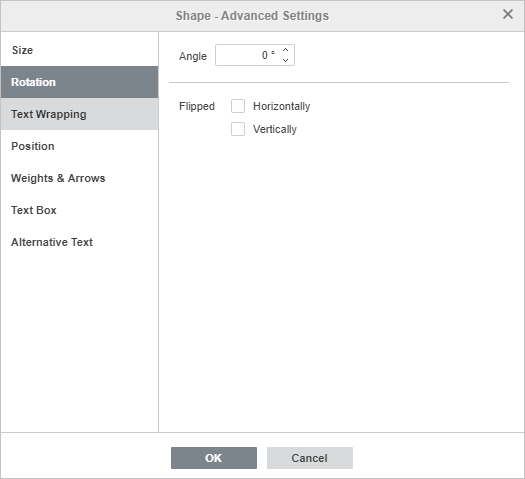Open the Size settings tab

79,50
